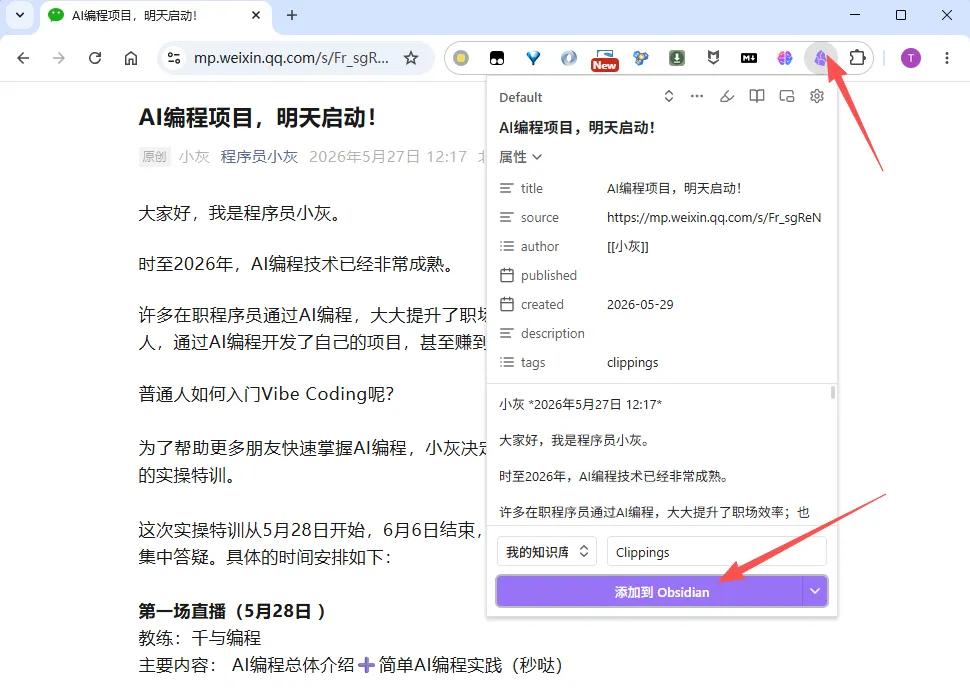Viewport: 970px width, 690px height.
Task: Click the highlighter pen icon in clipper
Action: 727,97
